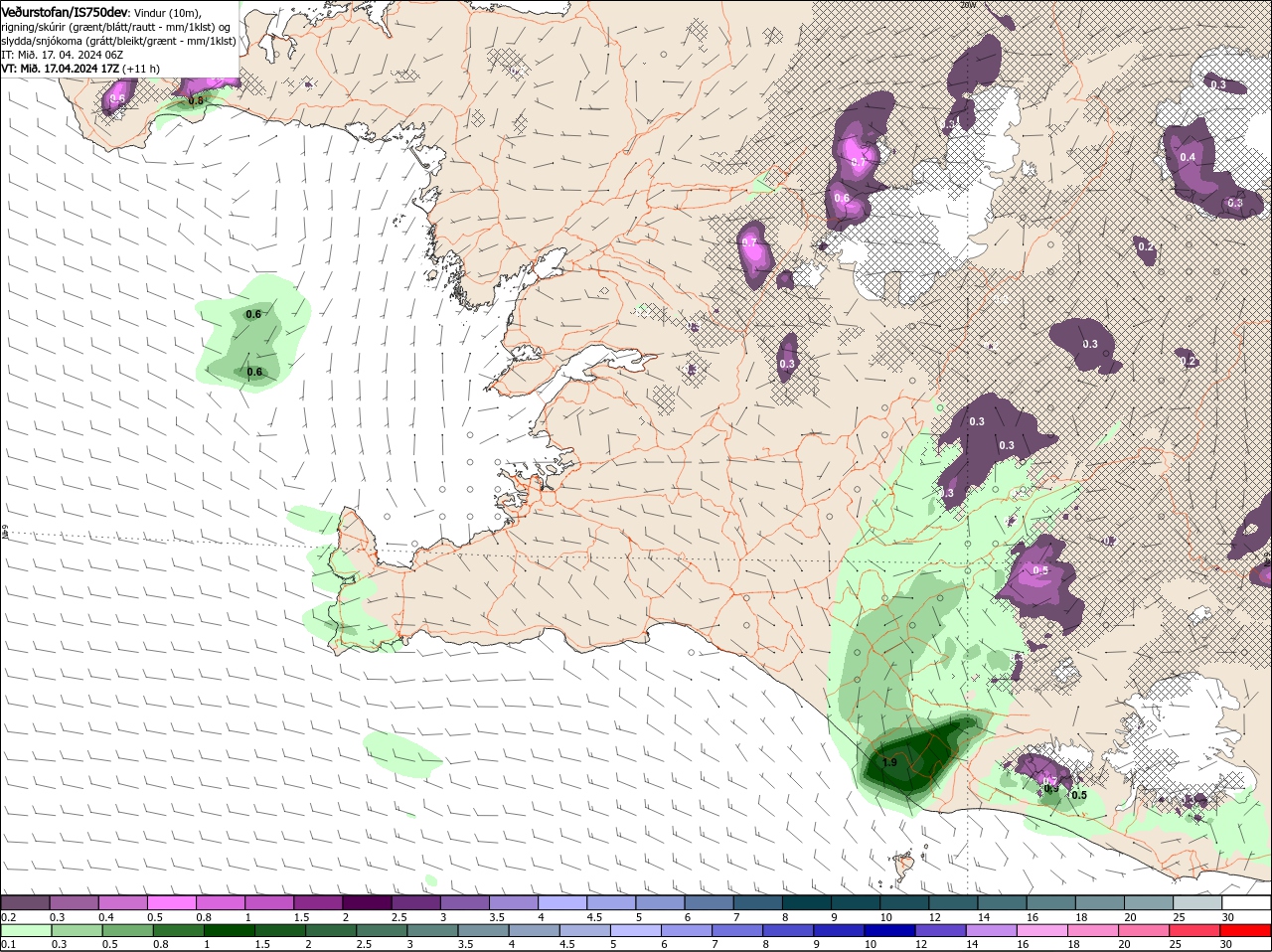This screenshot has height=952, width=1272.
Task: Click the 'VT: Mið. 17.04.2024 17Z' valid time
Action: 61,69
